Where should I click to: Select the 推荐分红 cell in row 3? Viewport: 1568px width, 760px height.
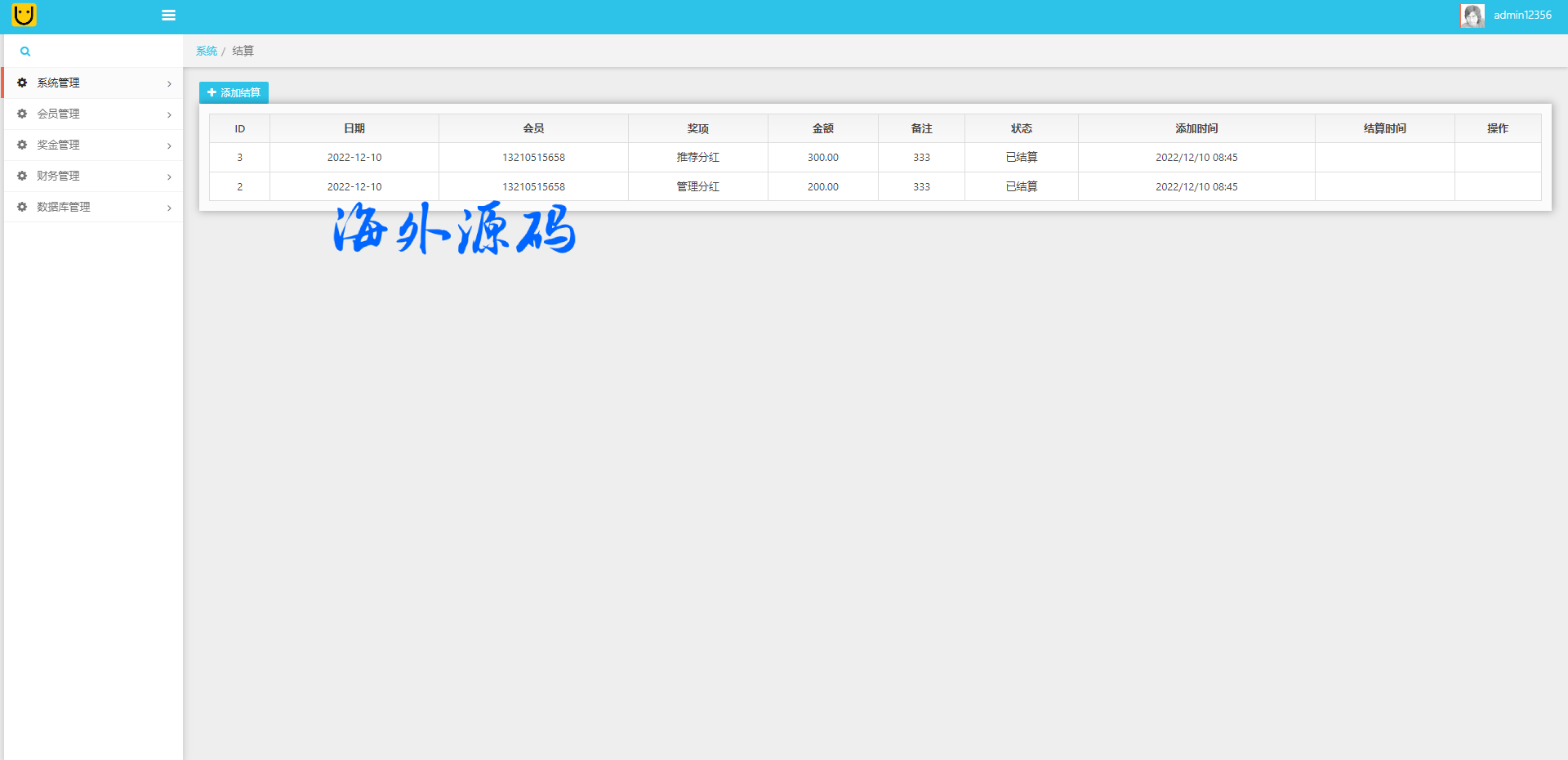tap(697, 157)
